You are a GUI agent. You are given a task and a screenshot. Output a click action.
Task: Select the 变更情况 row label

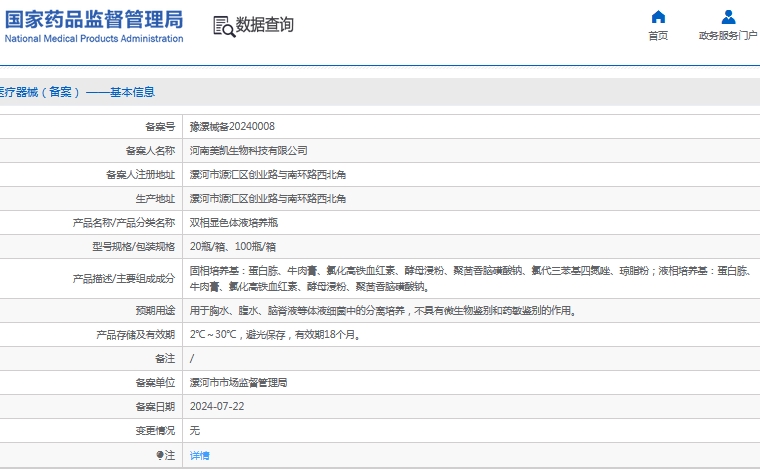click(155, 430)
